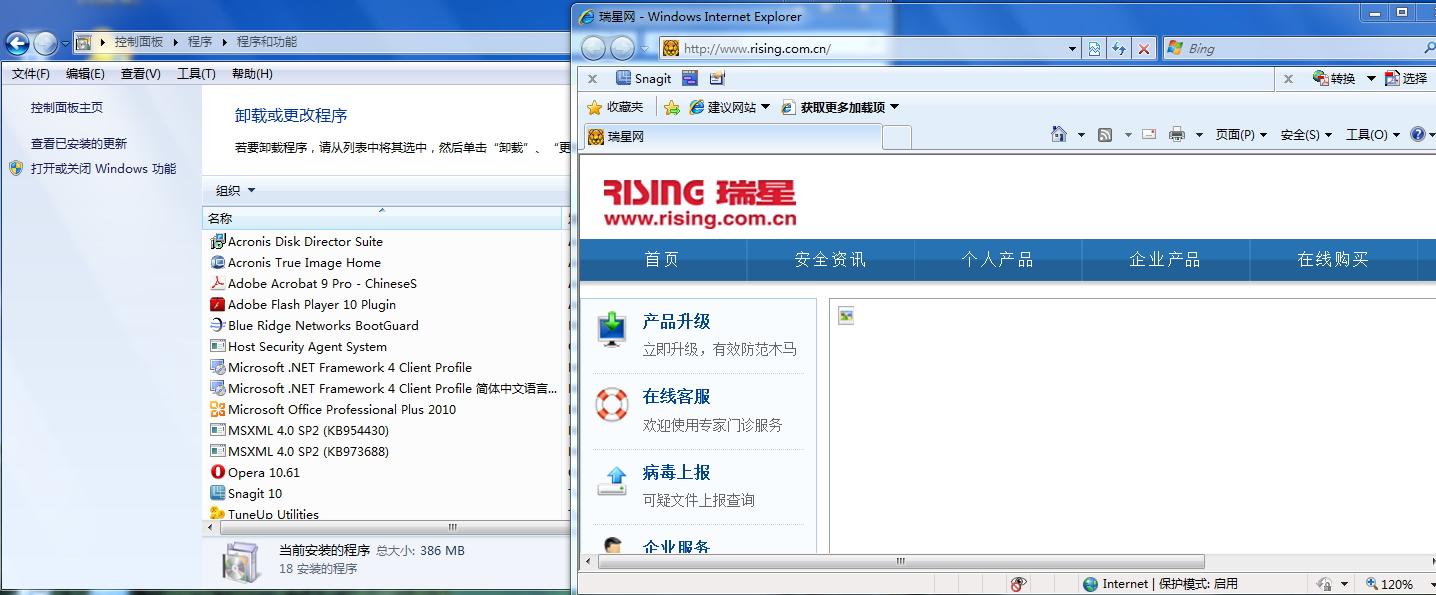
Task: Select the 瑞星网 browser tab
Action: coord(732,137)
